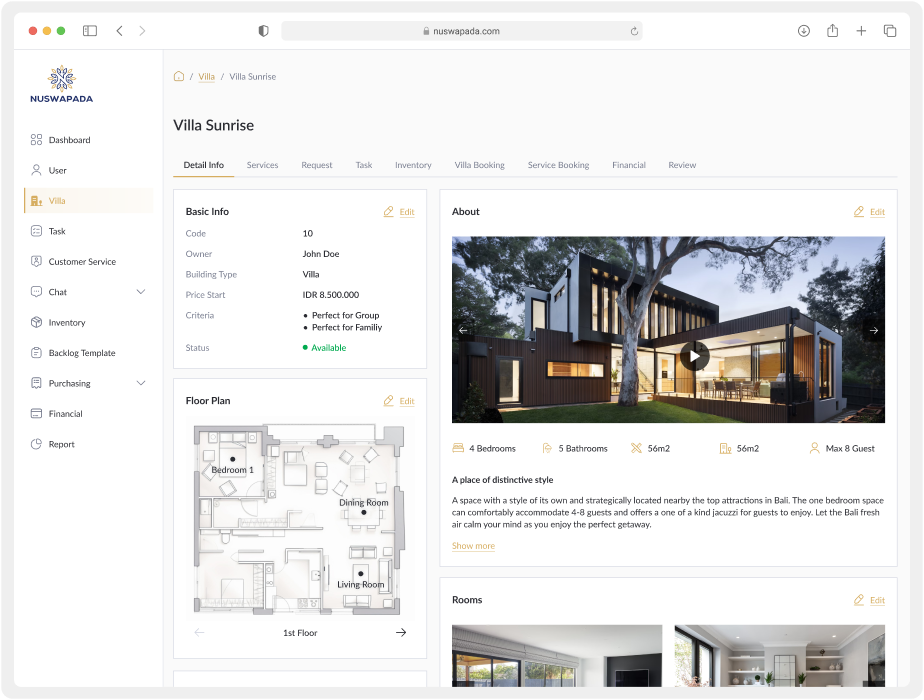Edit the Rooms section
The width and height of the screenshot is (924, 700).
click(x=869, y=600)
